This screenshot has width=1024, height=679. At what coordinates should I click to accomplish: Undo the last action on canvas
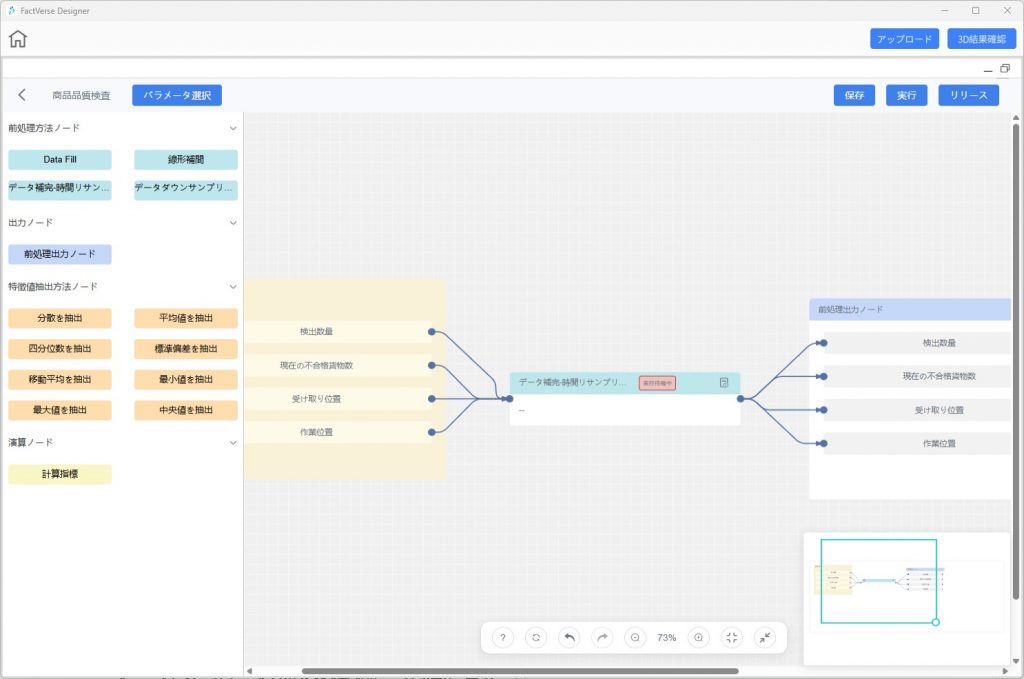click(x=569, y=637)
